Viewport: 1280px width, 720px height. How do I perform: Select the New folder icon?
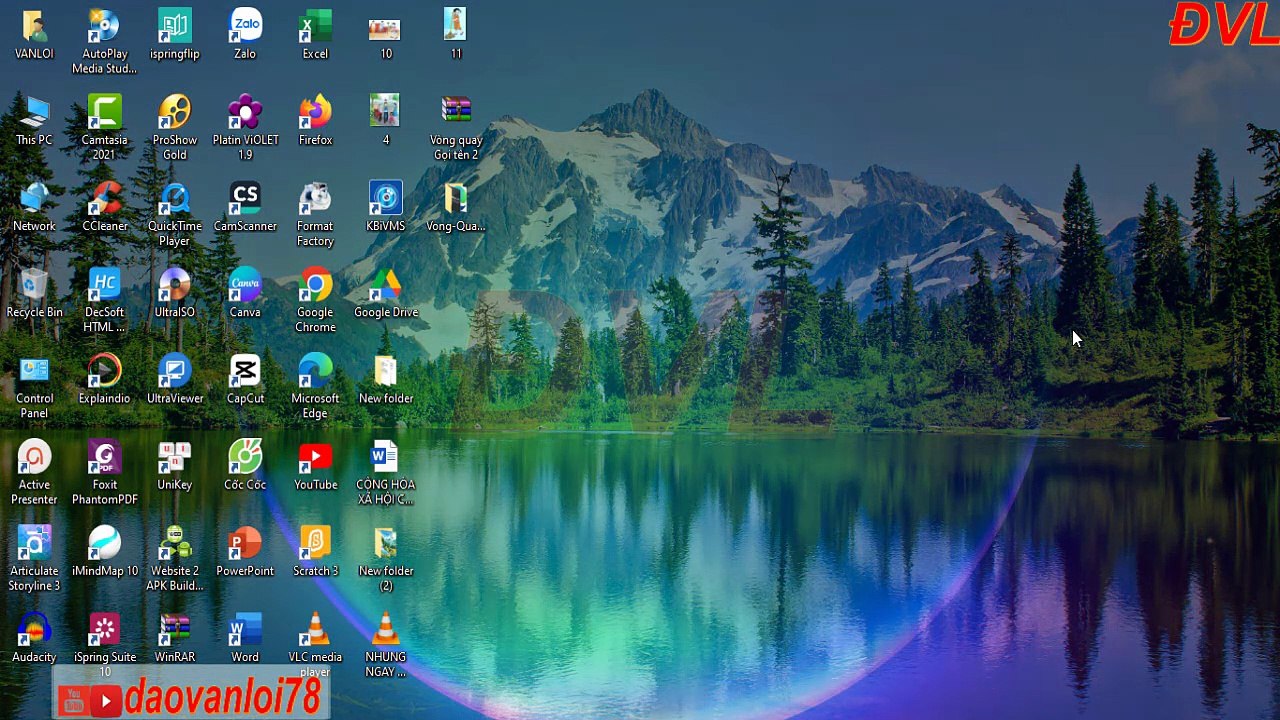pos(386,371)
